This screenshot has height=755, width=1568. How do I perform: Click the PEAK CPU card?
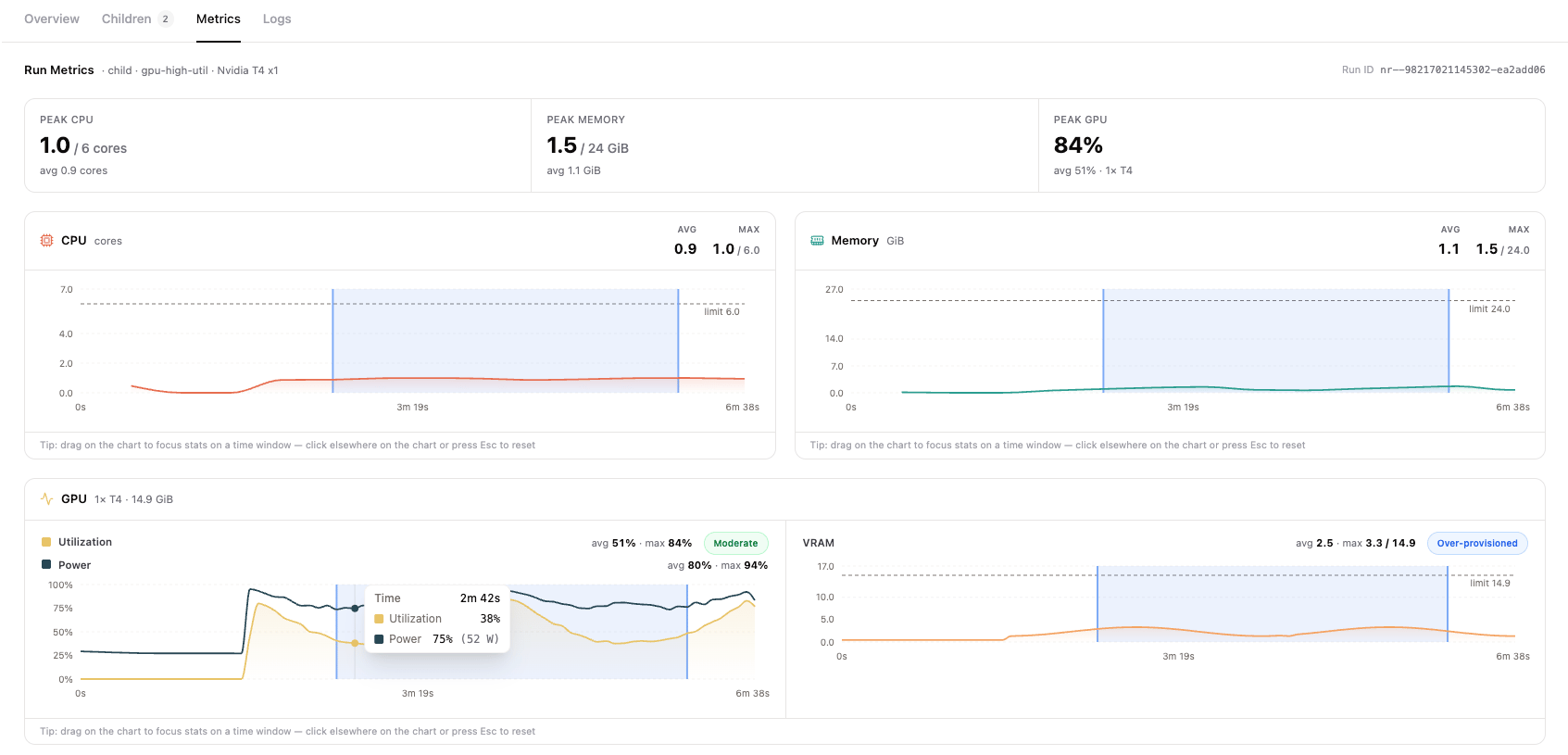tap(278, 145)
